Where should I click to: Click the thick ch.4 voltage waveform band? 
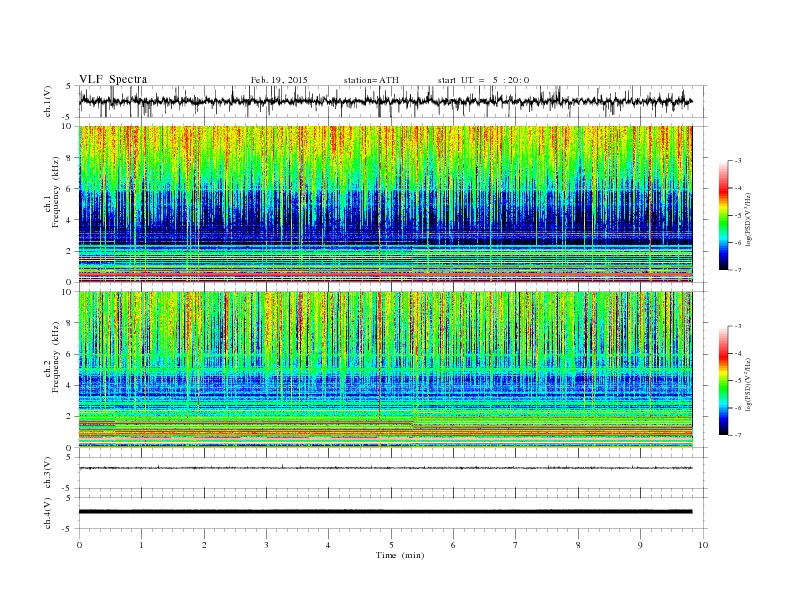click(x=385, y=512)
